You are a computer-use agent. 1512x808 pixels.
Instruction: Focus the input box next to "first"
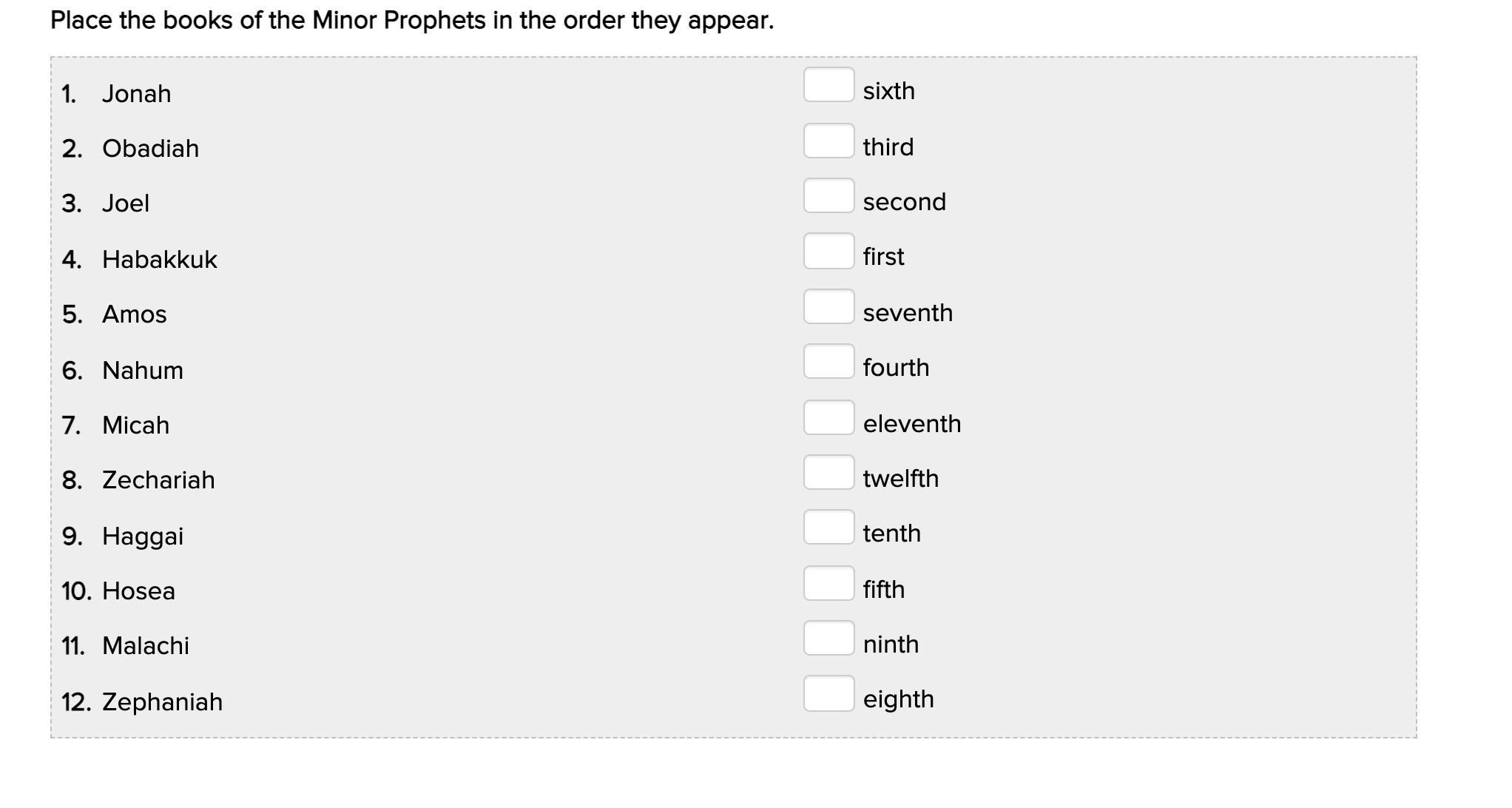pos(828,251)
